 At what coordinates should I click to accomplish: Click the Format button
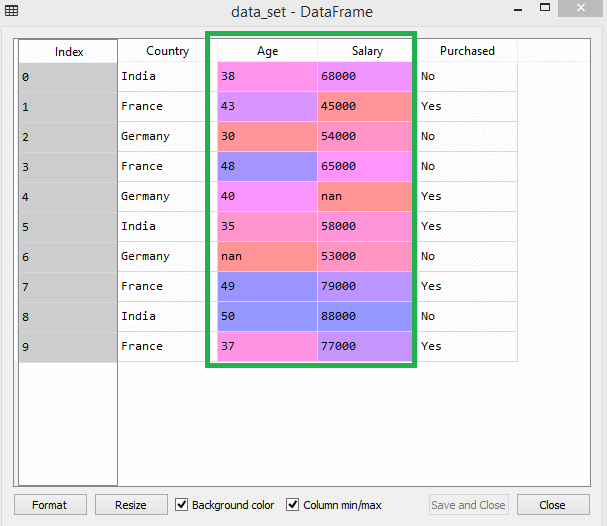49,505
